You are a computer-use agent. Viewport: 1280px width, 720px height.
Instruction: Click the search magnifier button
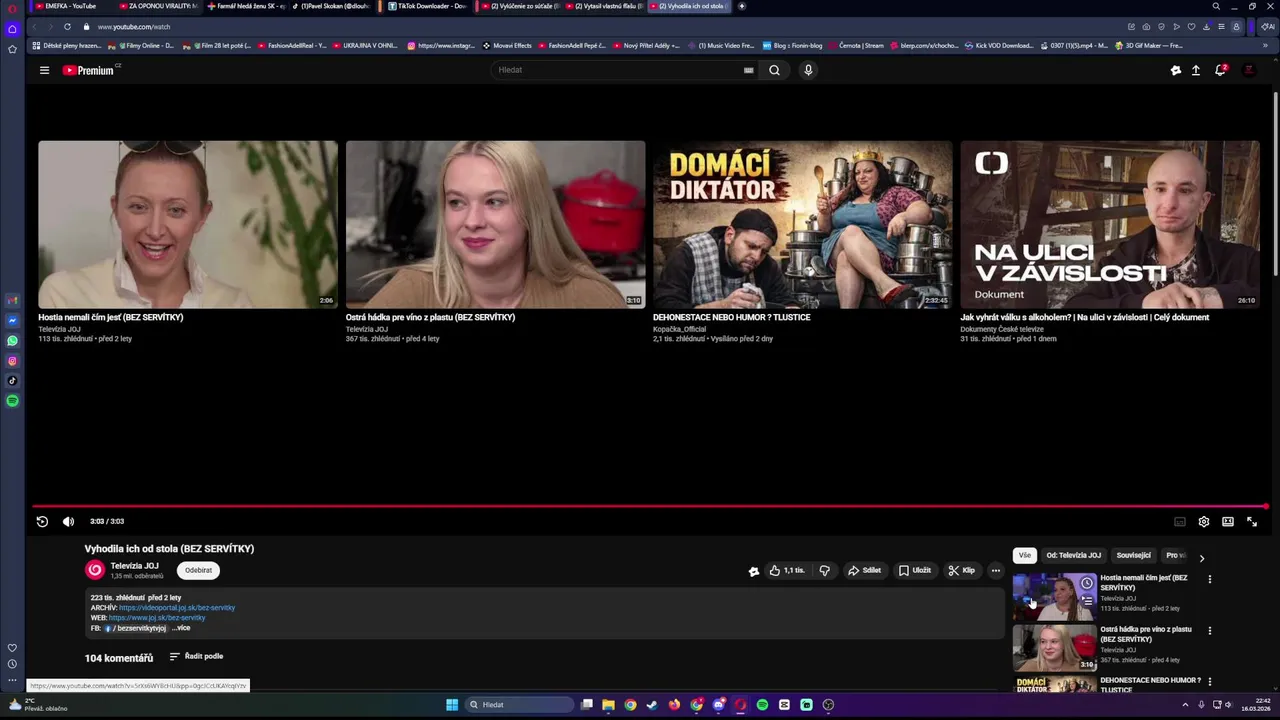click(x=774, y=70)
